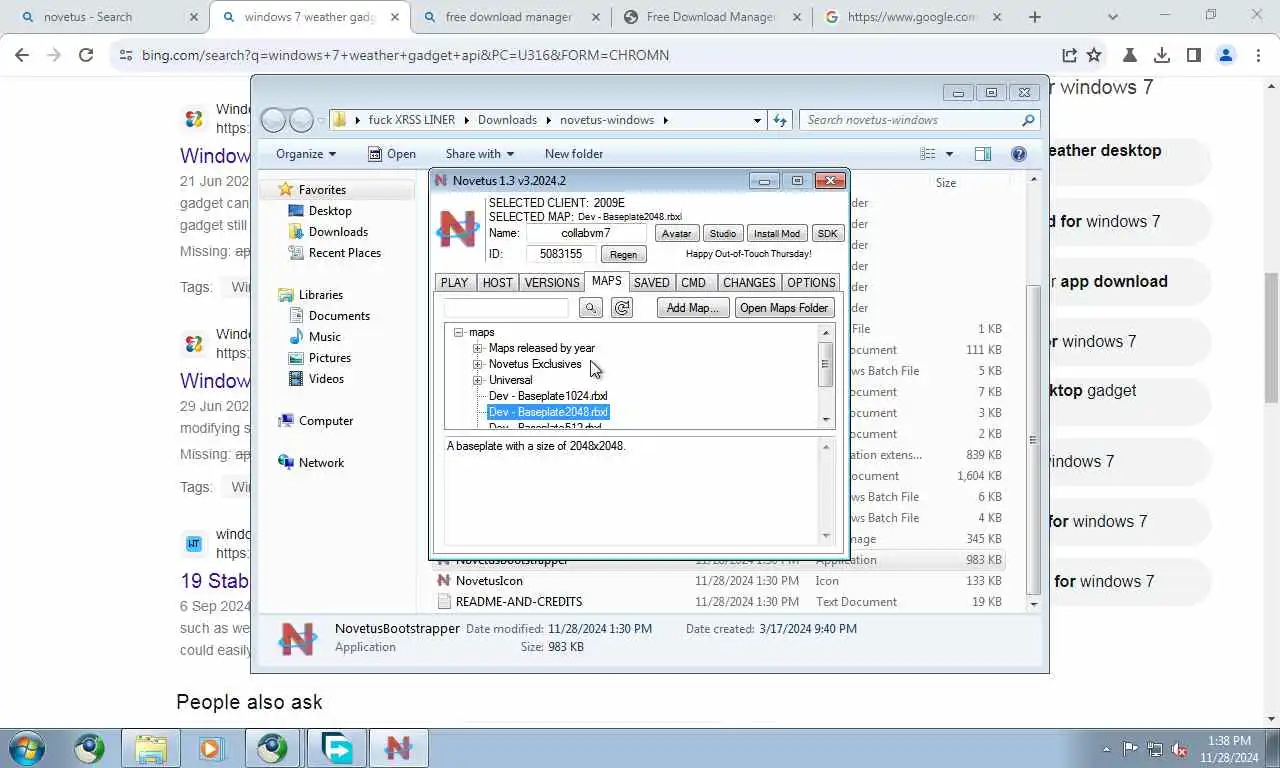
Task: Click Explorer Back navigation arrow
Action: (273, 120)
